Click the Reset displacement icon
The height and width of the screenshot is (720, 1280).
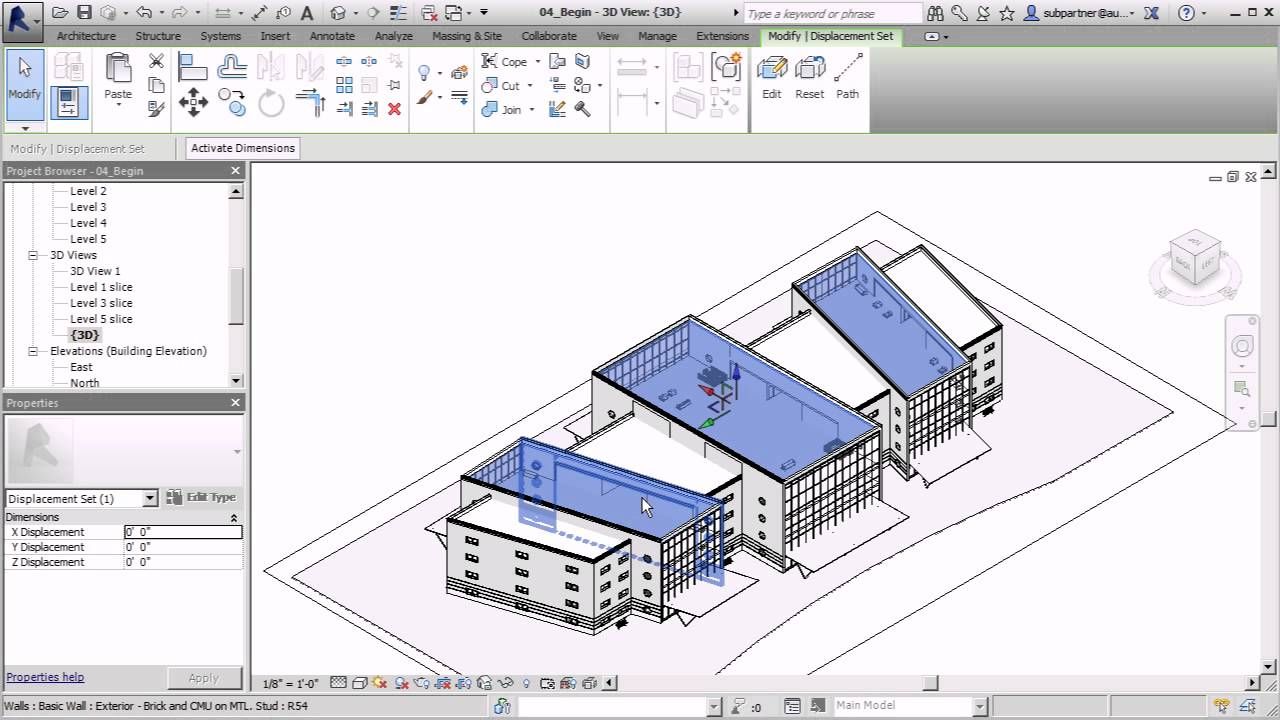(x=809, y=76)
